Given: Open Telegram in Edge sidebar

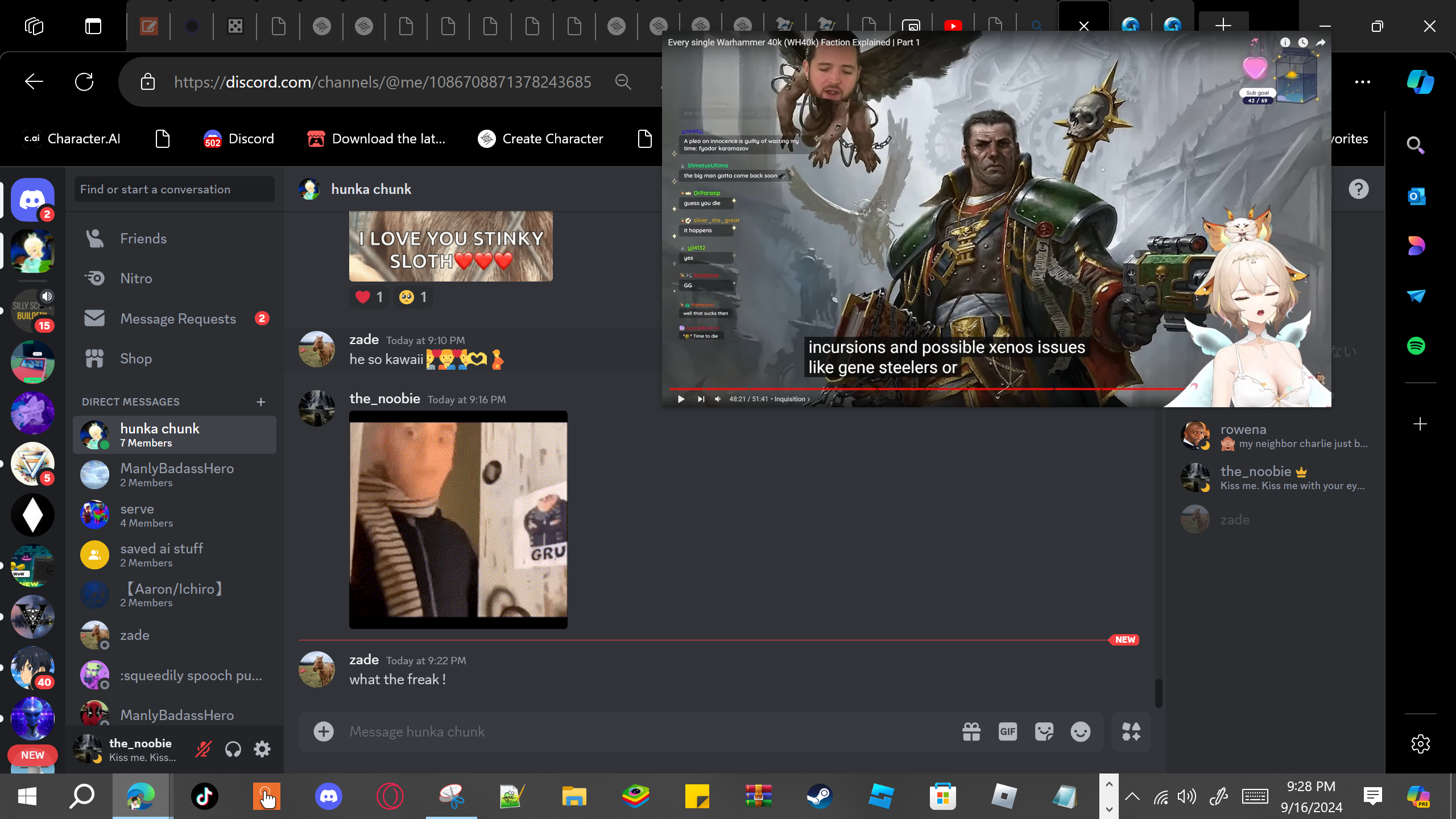Looking at the screenshot, I should (1416, 296).
